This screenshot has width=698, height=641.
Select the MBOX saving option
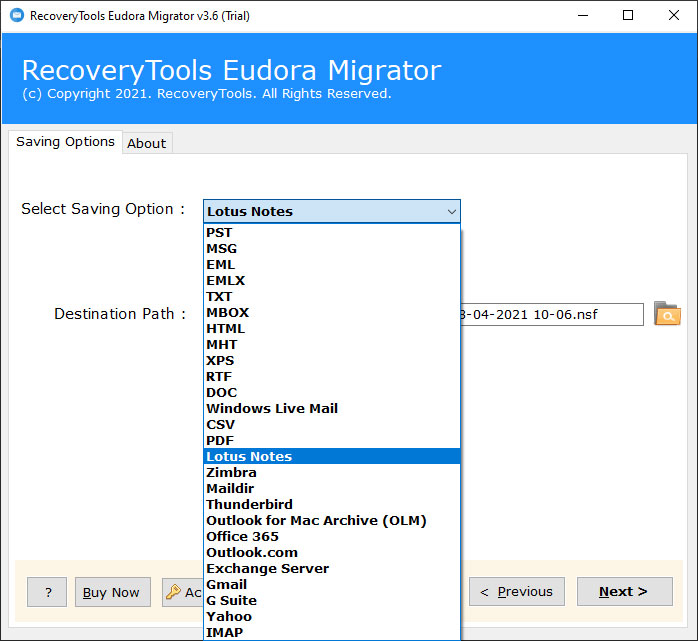pos(332,312)
